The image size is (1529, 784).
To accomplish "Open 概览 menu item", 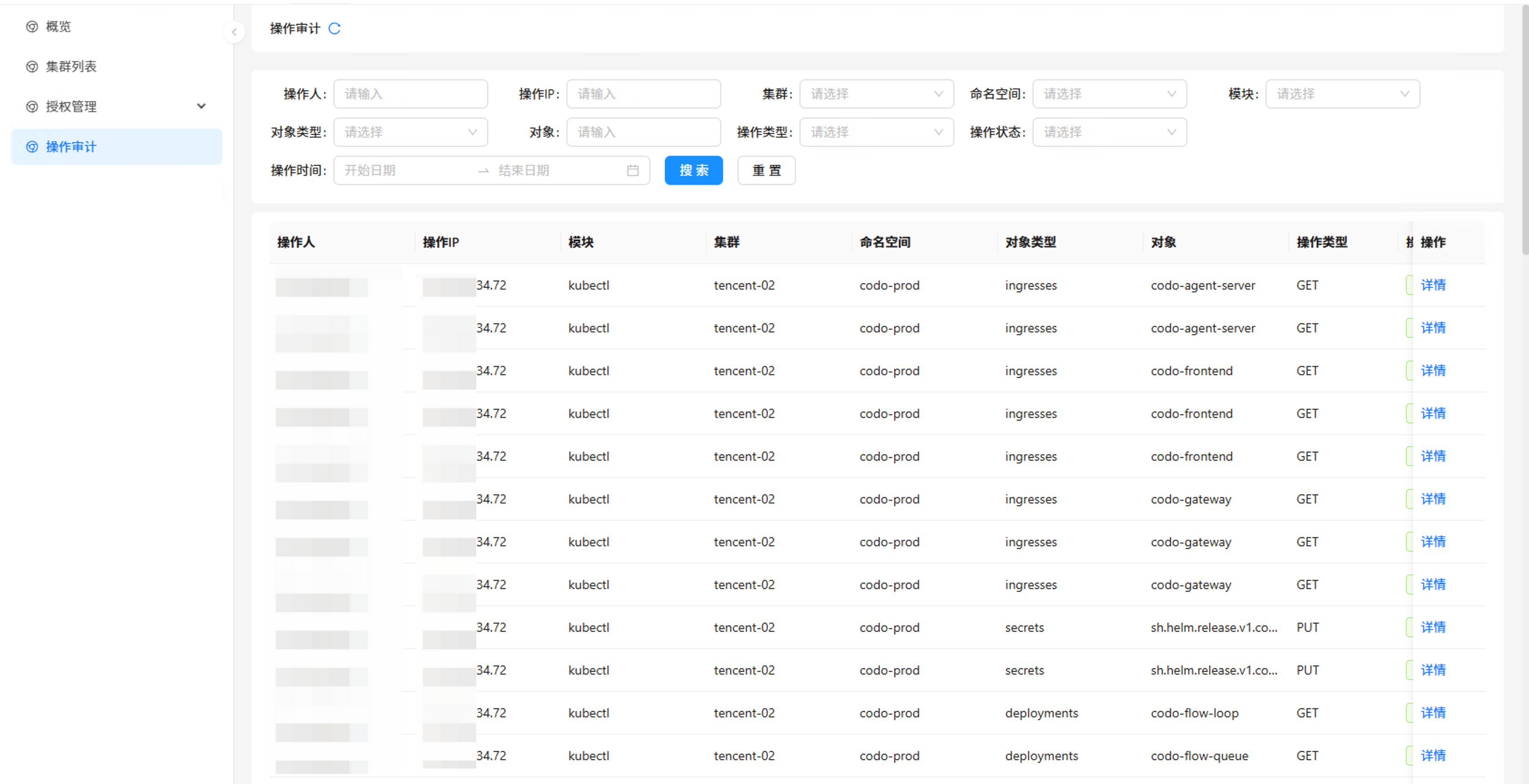I will tap(117, 27).
